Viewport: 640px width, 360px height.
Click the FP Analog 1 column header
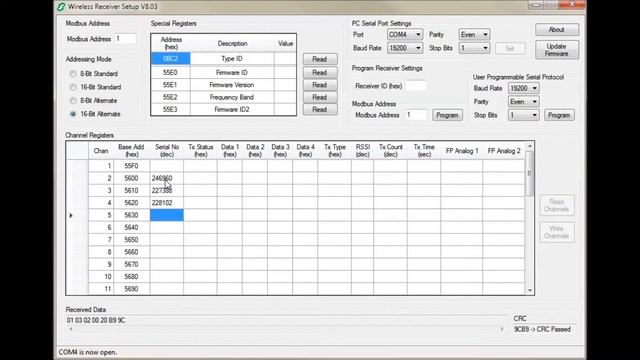coord(462,151)
